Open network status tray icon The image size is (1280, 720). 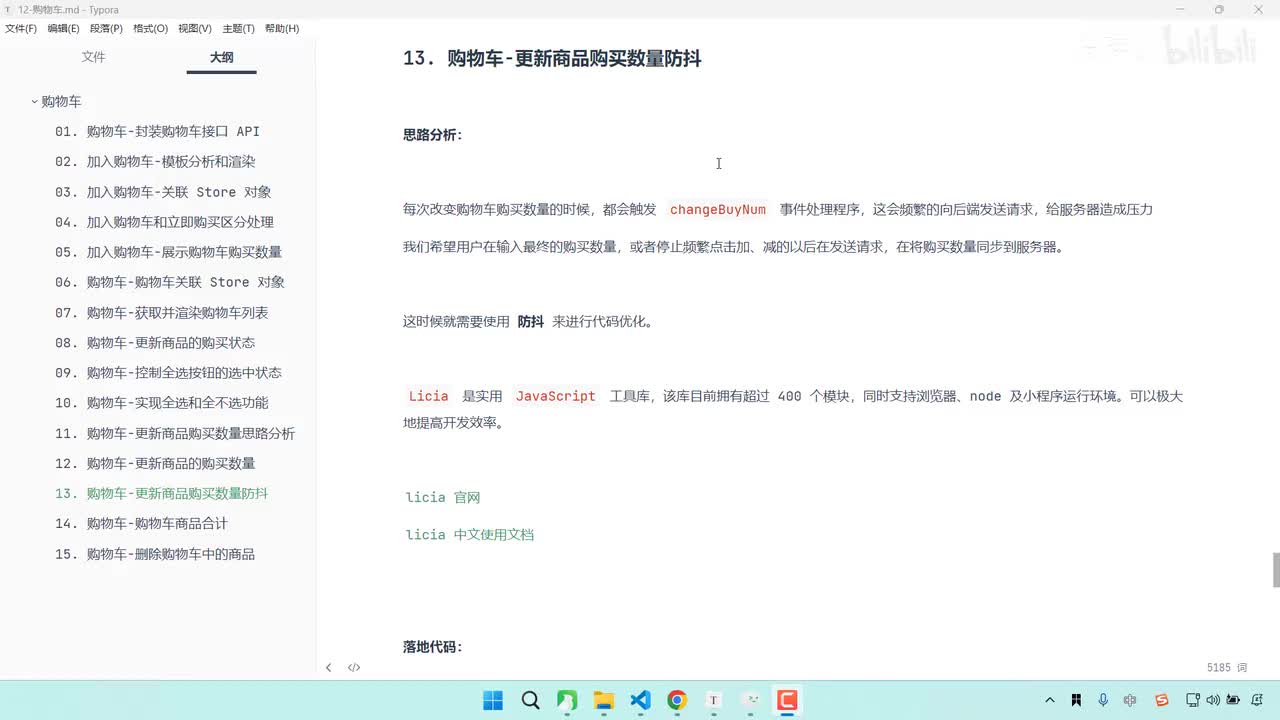1193,701
